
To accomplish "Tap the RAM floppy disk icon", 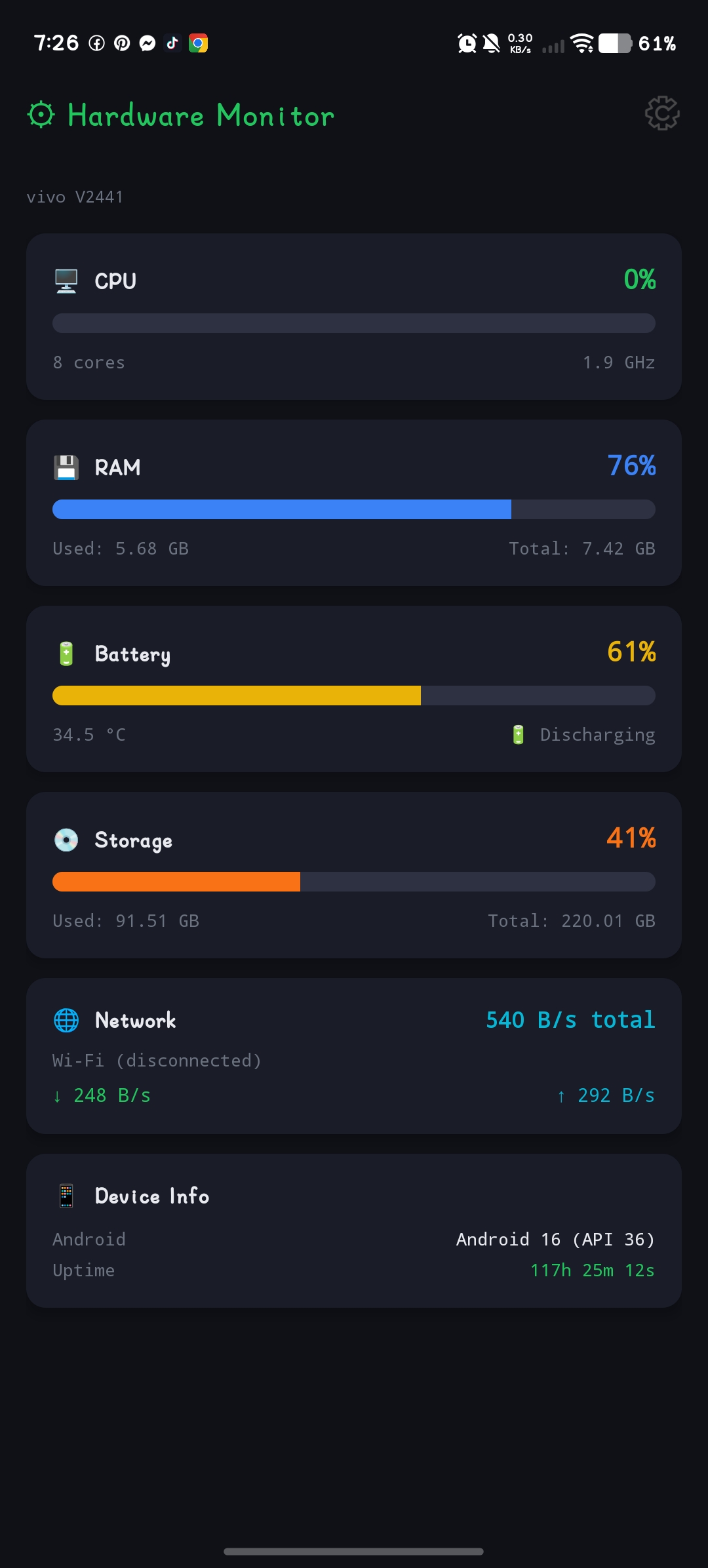I will tap(66, 467).
